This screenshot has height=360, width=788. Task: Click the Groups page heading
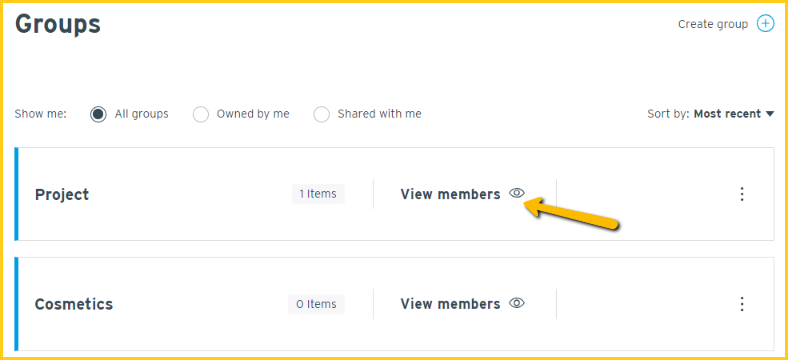(58, 24)
